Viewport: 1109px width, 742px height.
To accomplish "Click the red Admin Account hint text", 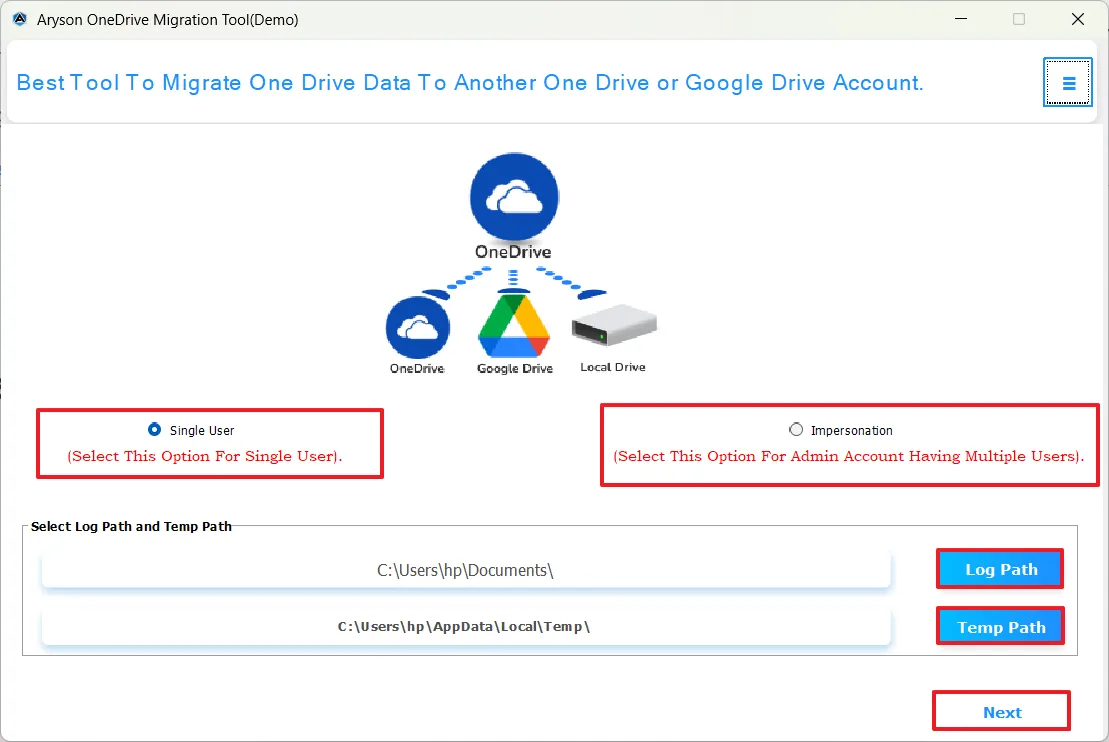I will coord(849,456).
